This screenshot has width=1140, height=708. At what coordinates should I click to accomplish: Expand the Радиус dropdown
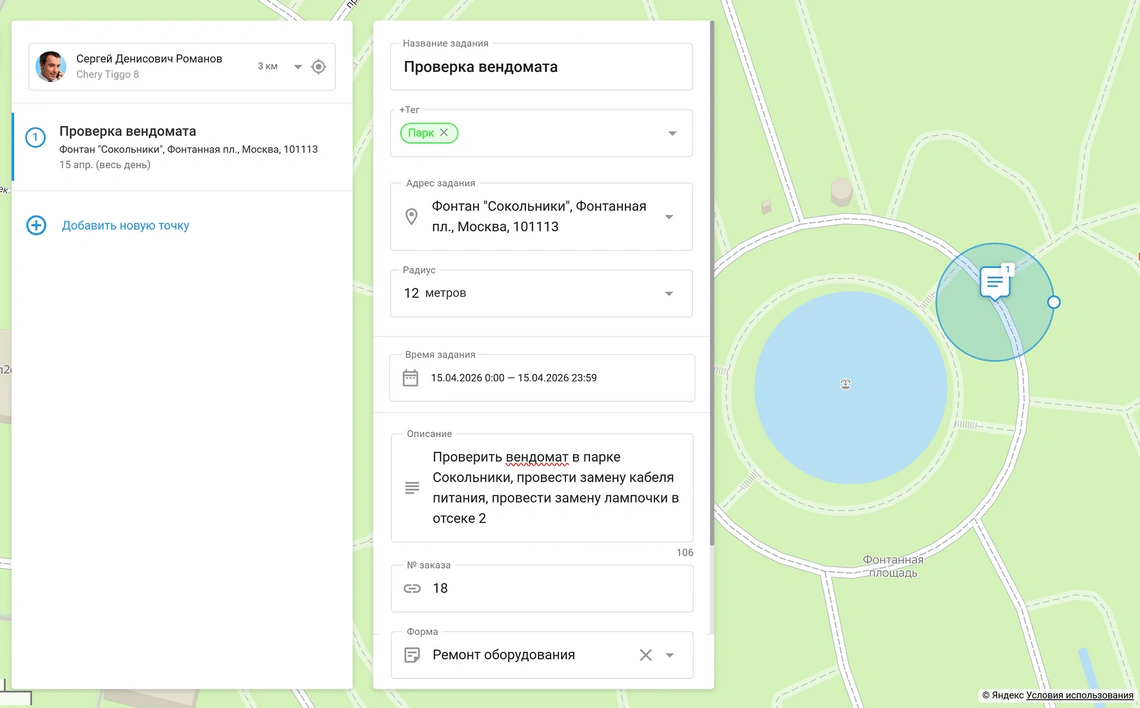pos(668,293)
